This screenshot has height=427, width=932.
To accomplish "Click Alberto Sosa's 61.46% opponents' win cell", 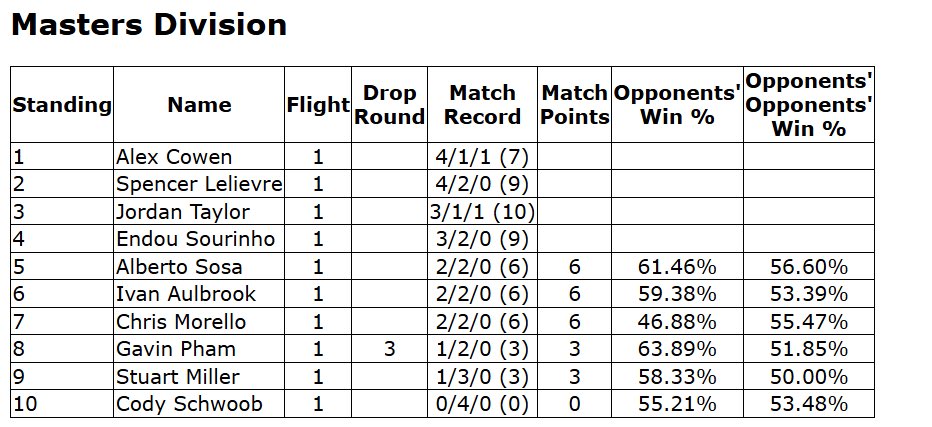I will pos(677,267).
